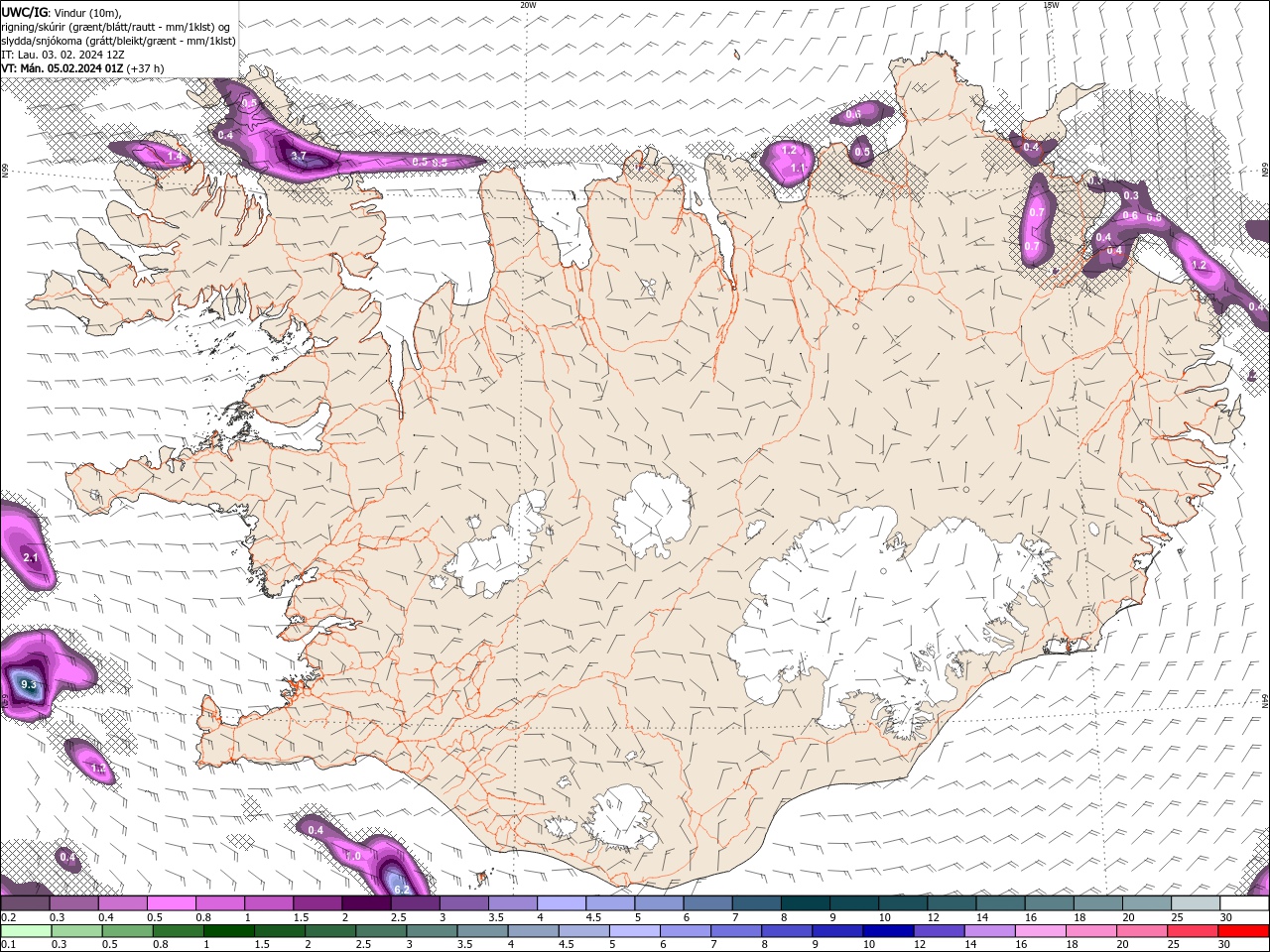Image resolution: width=1270 pixels, height=952 pixels.
Task: Pick the bright red swatch after 30, lower row
Action: pos(1244,931)
